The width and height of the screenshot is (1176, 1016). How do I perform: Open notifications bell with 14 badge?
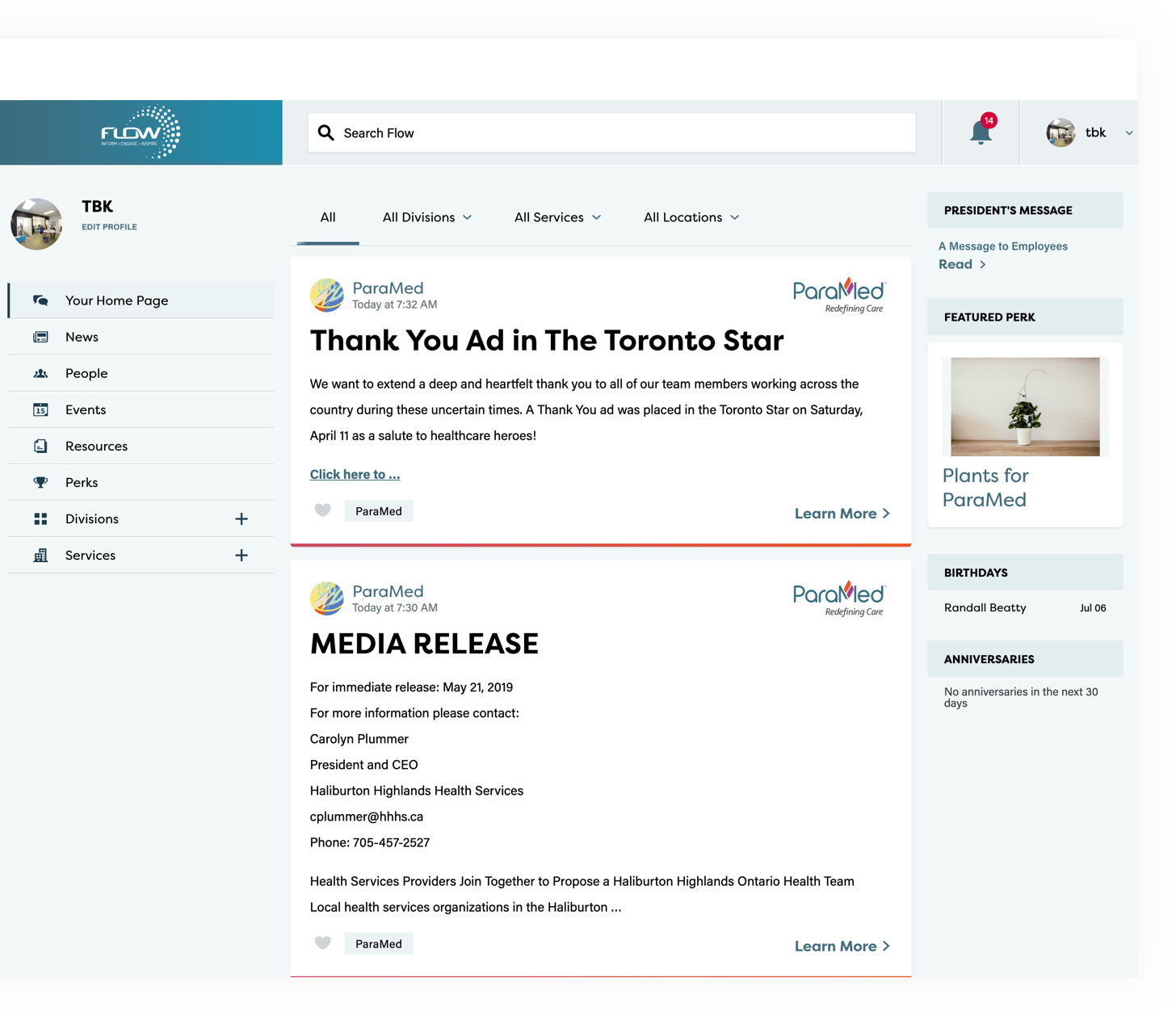[981, 132]
